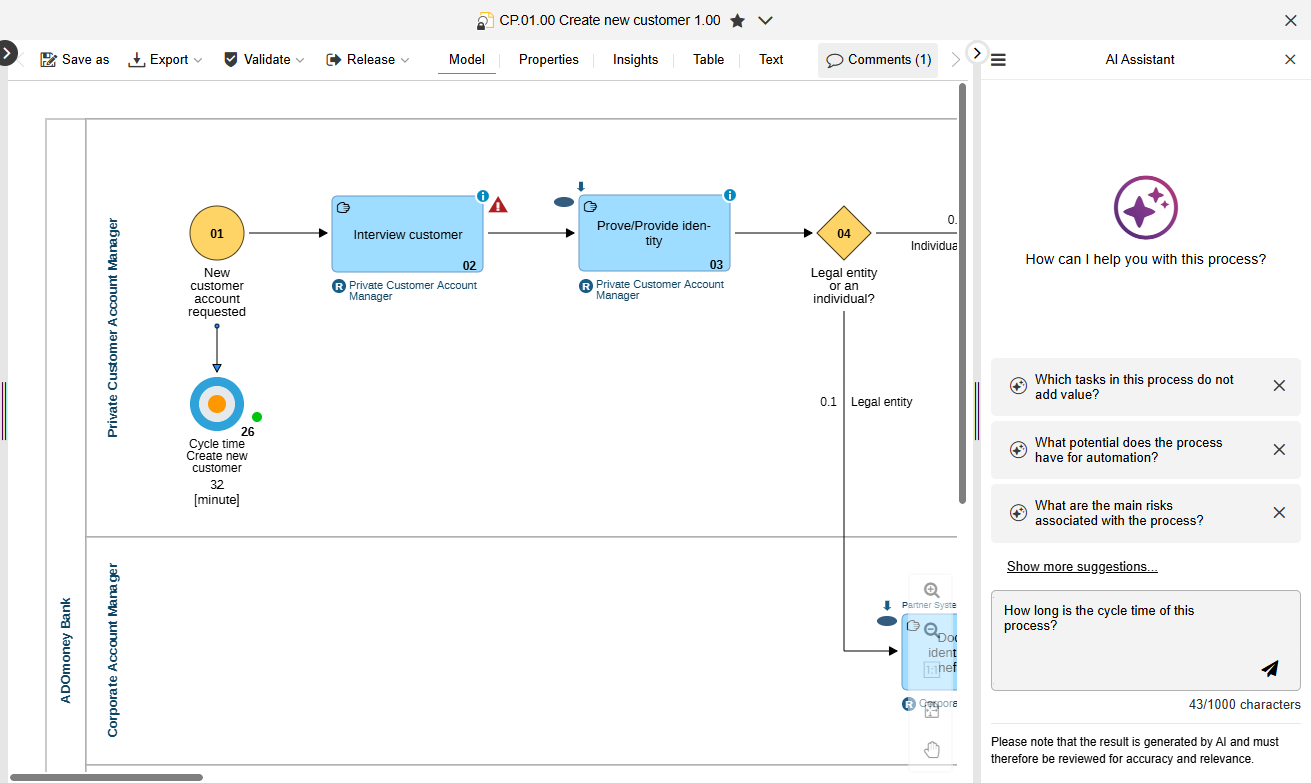1311x783 pixels.
Task: Expand the version chevron beside the process title
Action: pyautogui.click(x=766, y=19)
